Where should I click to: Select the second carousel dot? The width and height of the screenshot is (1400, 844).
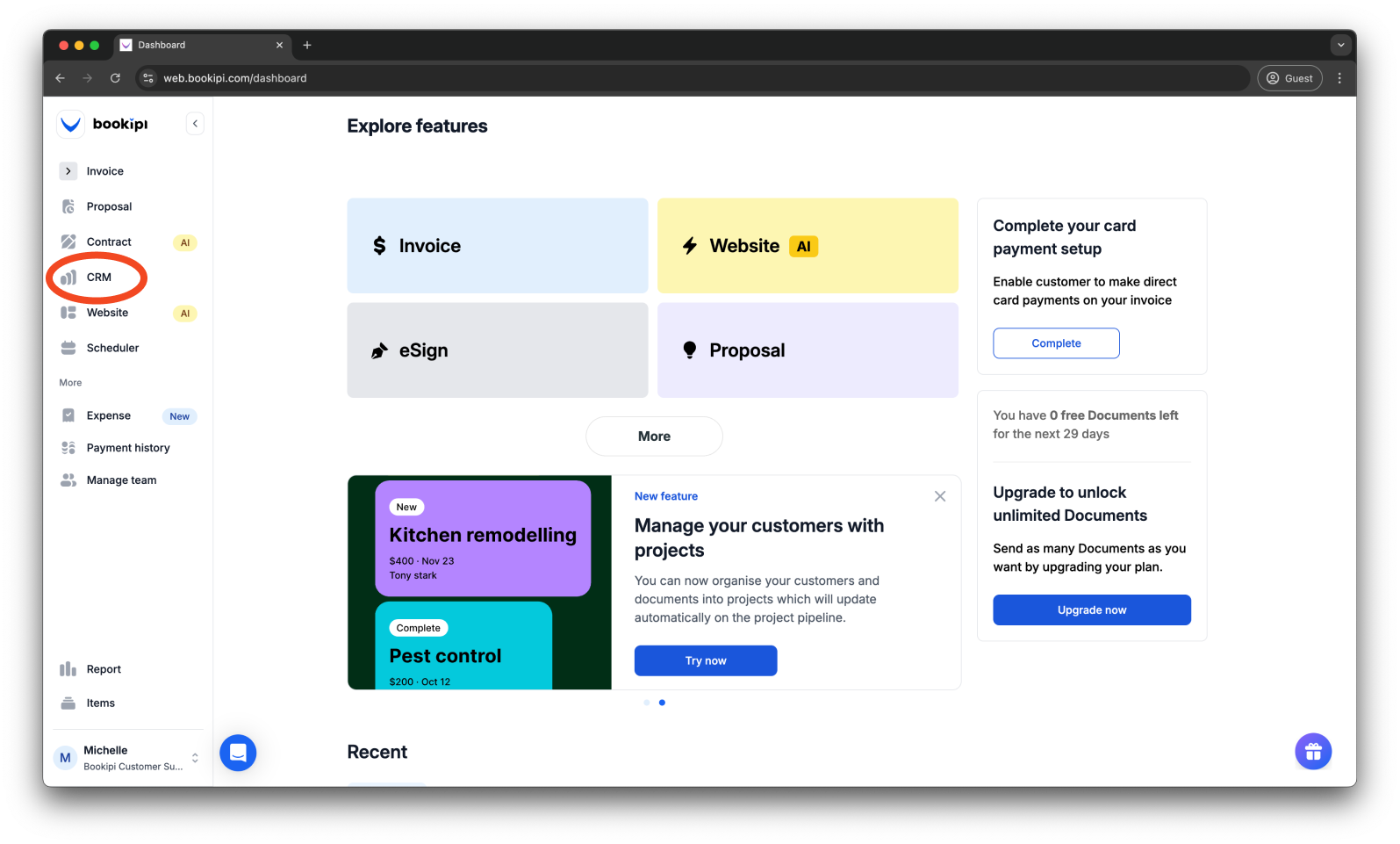tap(662, 703)
